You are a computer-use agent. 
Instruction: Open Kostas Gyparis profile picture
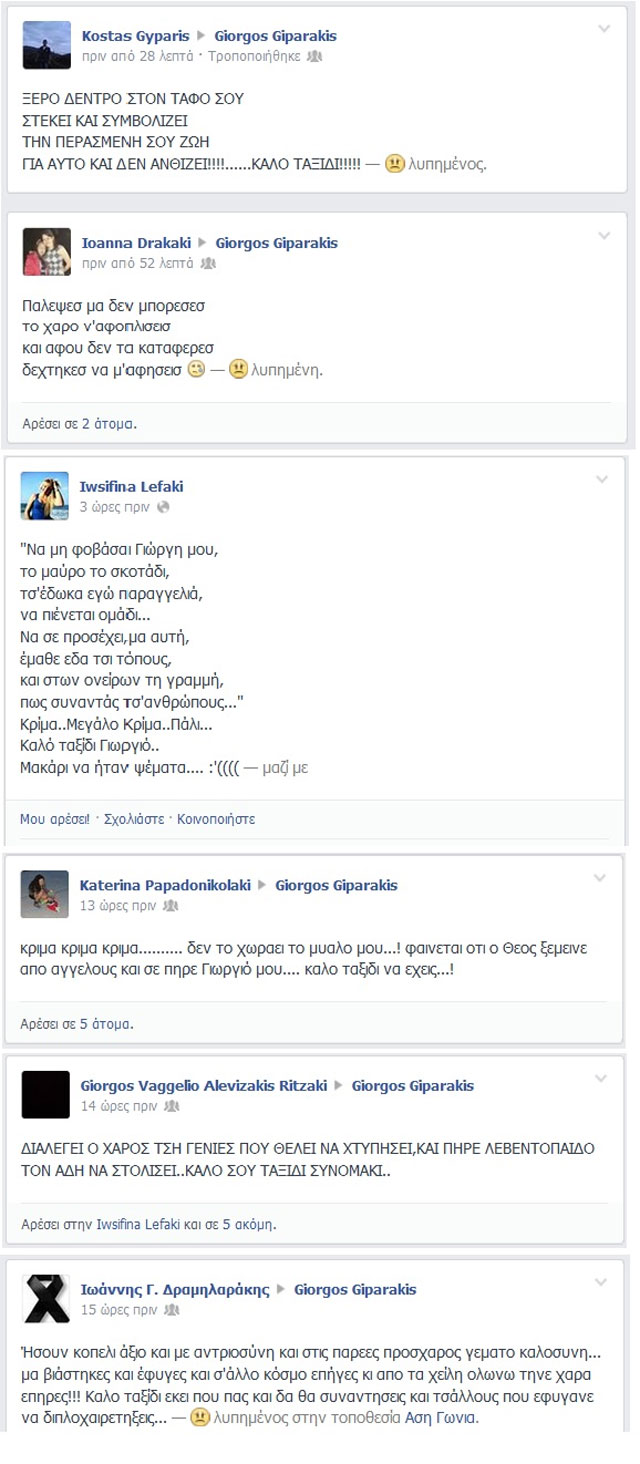[x=47, y=45]
